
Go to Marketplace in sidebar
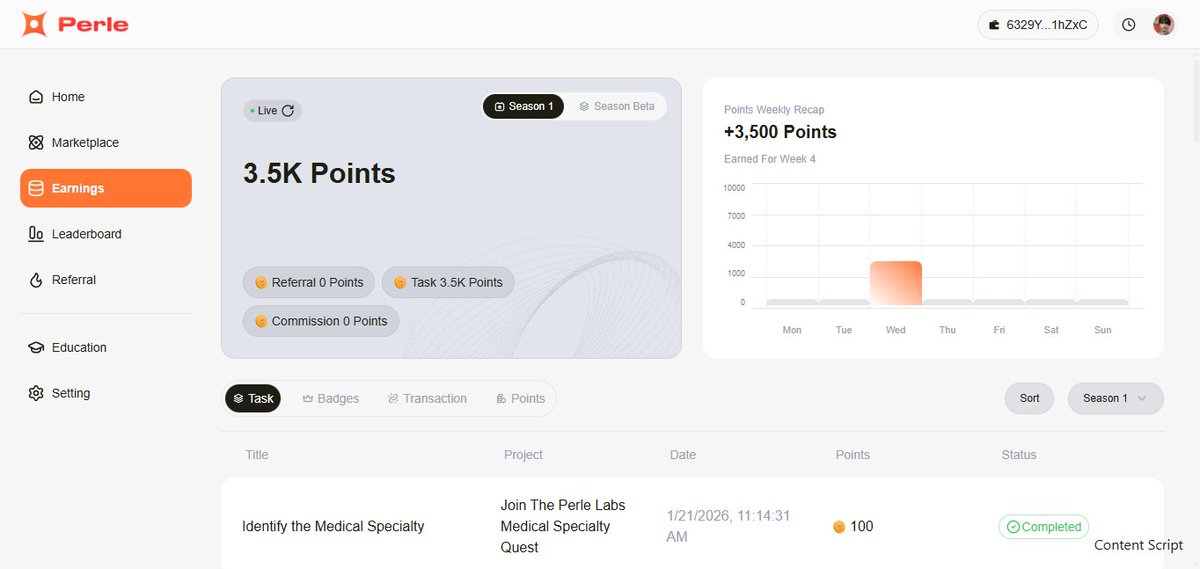click(x=106, y=143)
